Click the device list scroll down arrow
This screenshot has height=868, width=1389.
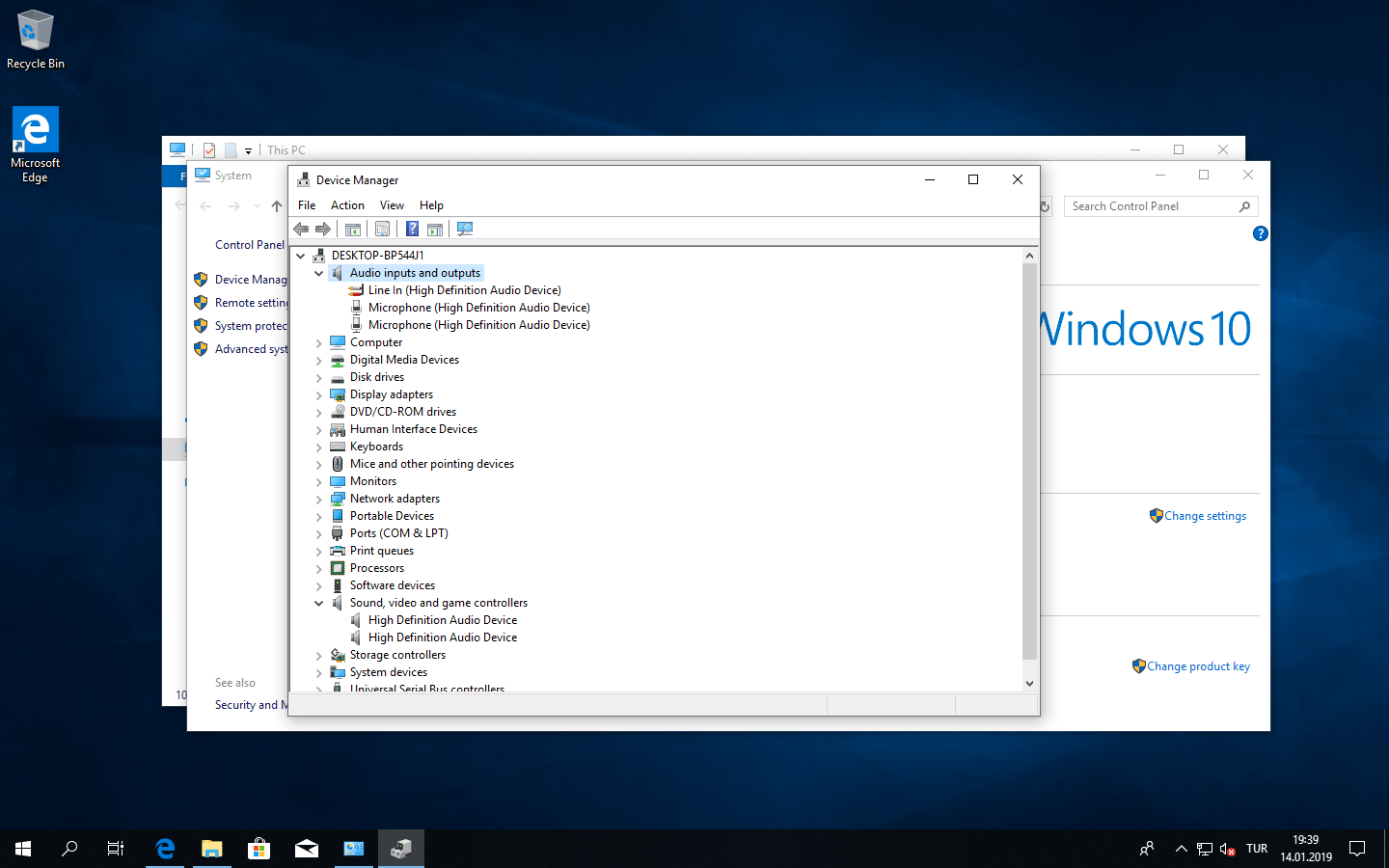(1029, 683)
